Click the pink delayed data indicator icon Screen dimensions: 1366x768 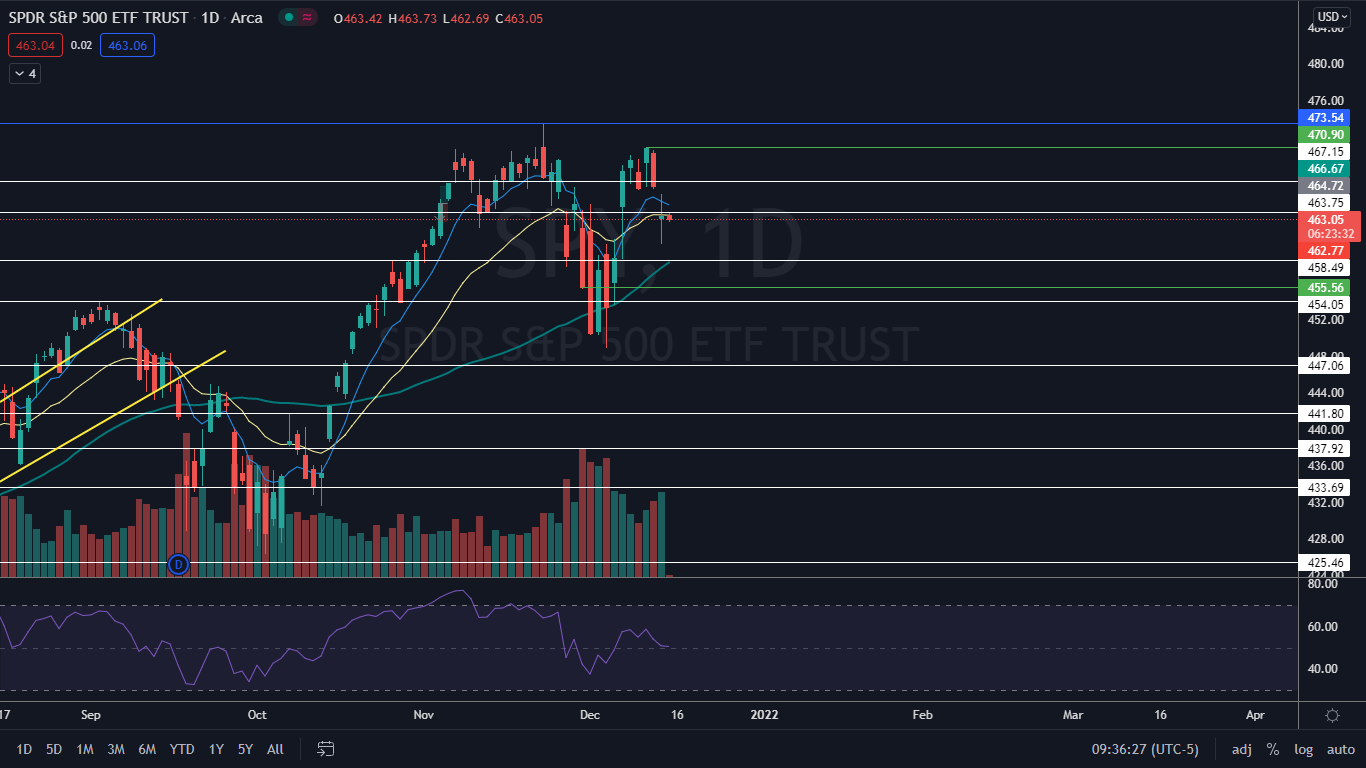coord(306,18)
